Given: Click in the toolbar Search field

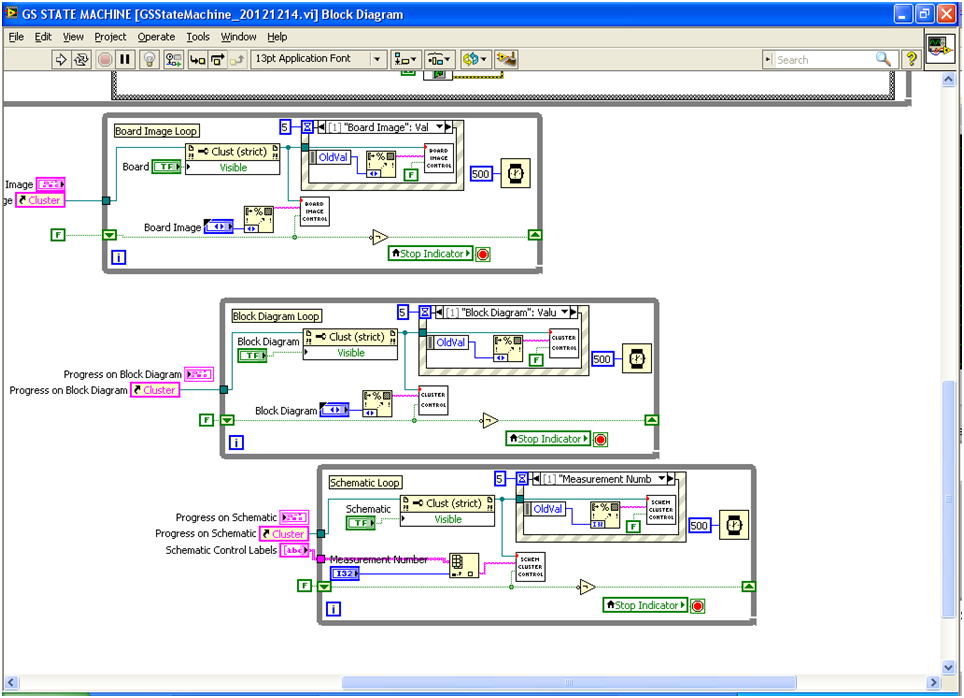Looking at the screenshot, I should [x=825, y=60].
